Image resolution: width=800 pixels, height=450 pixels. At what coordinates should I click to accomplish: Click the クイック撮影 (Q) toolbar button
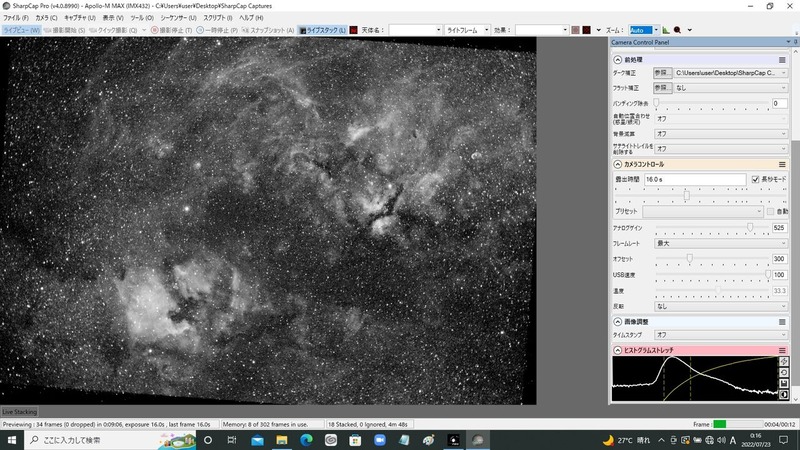113,30
